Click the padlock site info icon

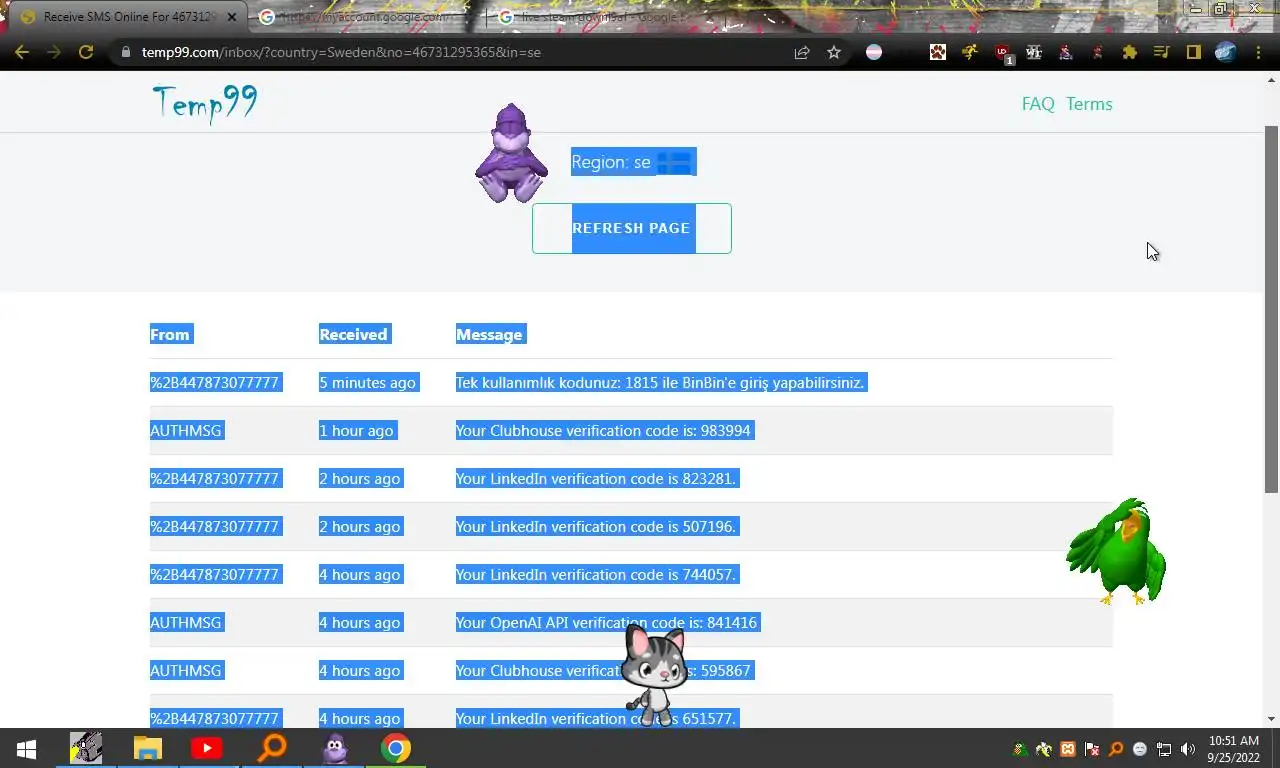(x=125, y=52)
